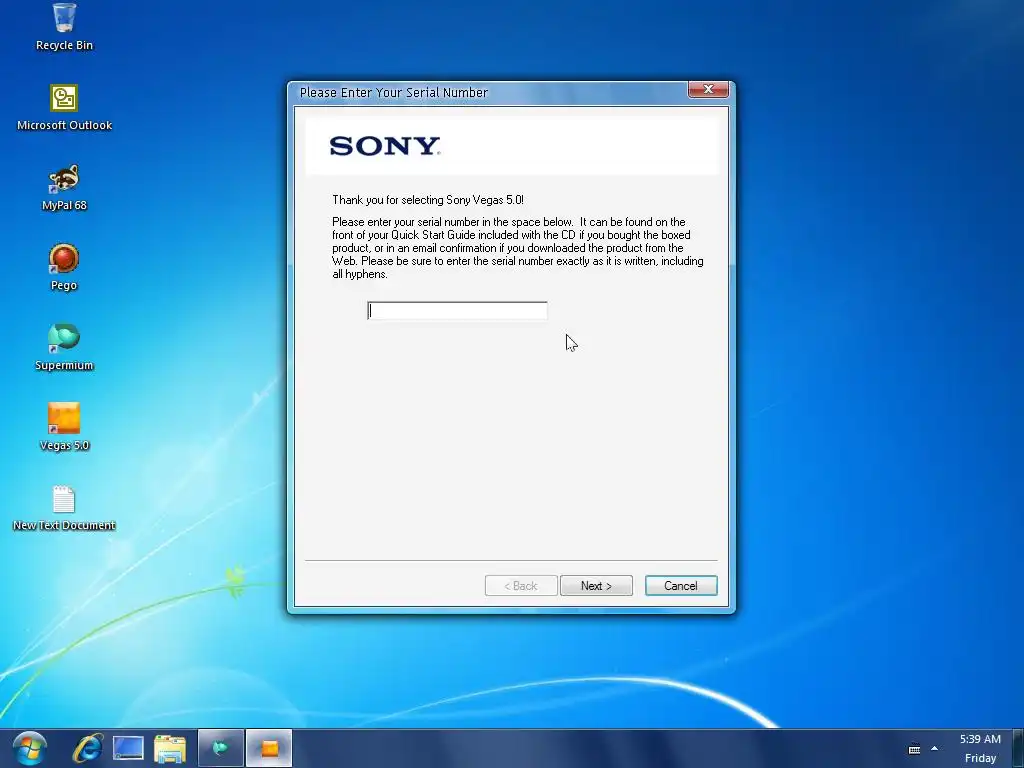The image size is (1024, 768).
Task: Switch to Supermium taskbar button
Action: click(221, 748)
